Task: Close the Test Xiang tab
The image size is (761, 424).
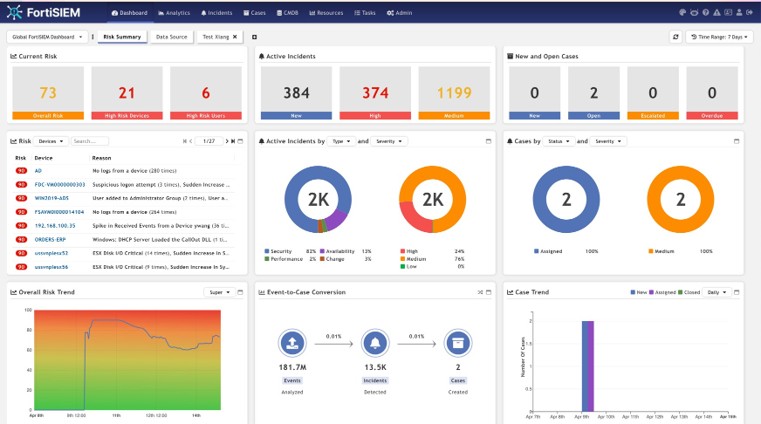Action: (235, 36)
